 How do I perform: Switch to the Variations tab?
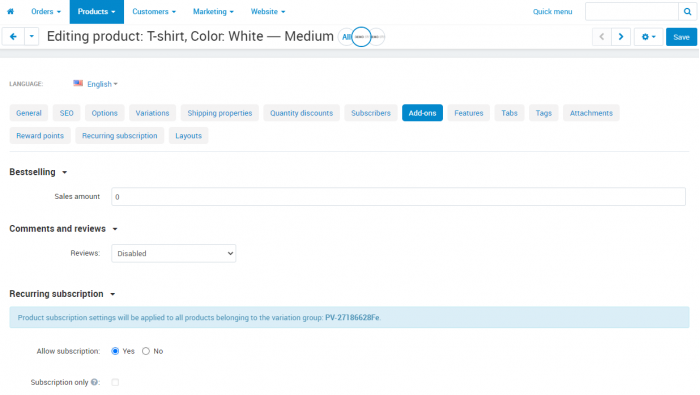pyautogui.click(x=152, y=113)
